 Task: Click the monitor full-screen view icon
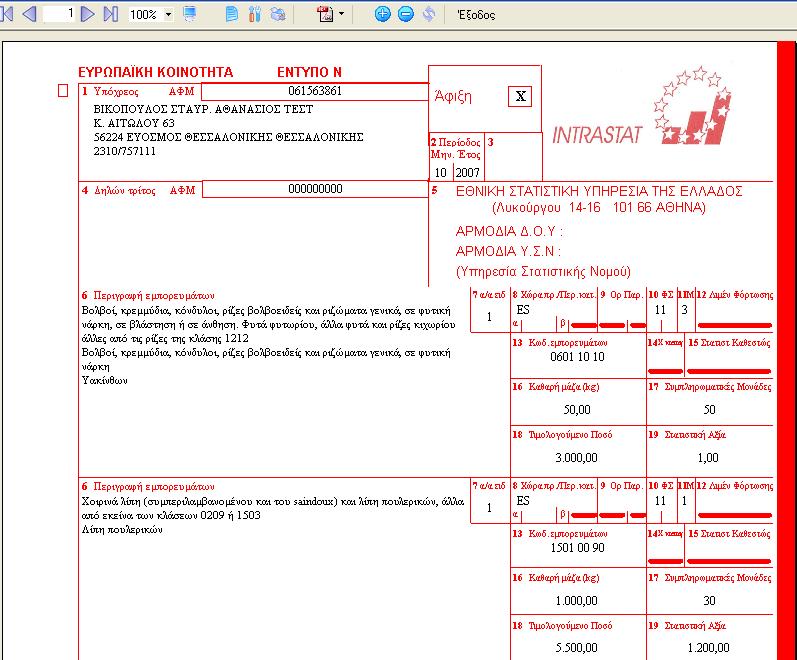point(190,14)
